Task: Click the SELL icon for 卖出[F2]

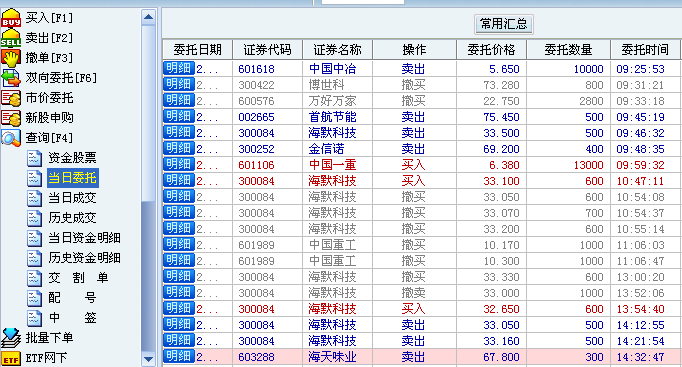Action: 11,38
